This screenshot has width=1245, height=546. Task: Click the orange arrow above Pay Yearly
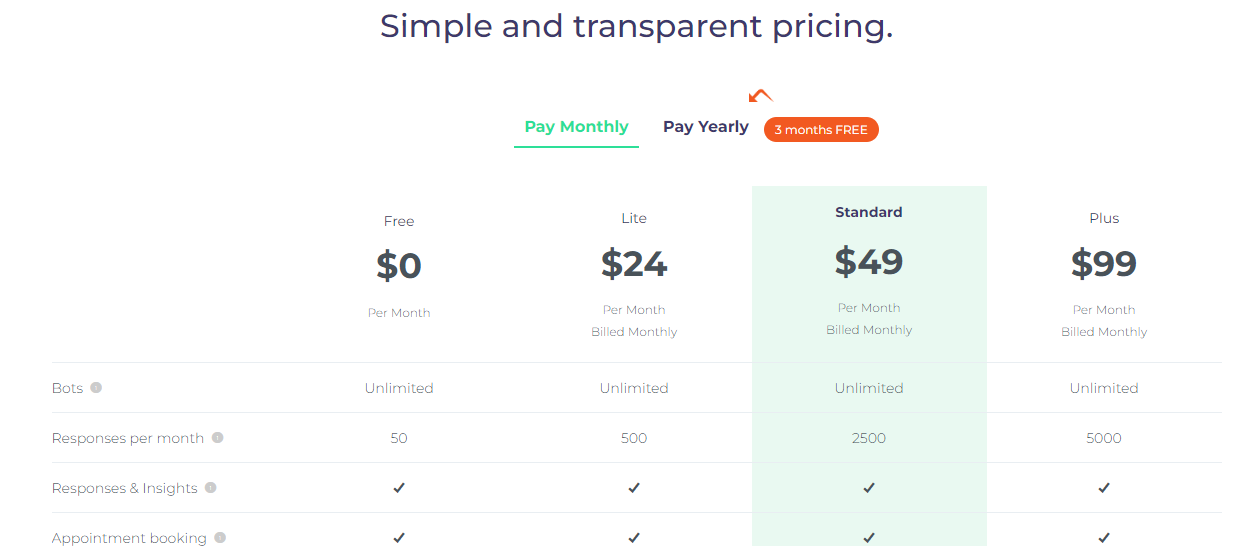coord(760,96)
